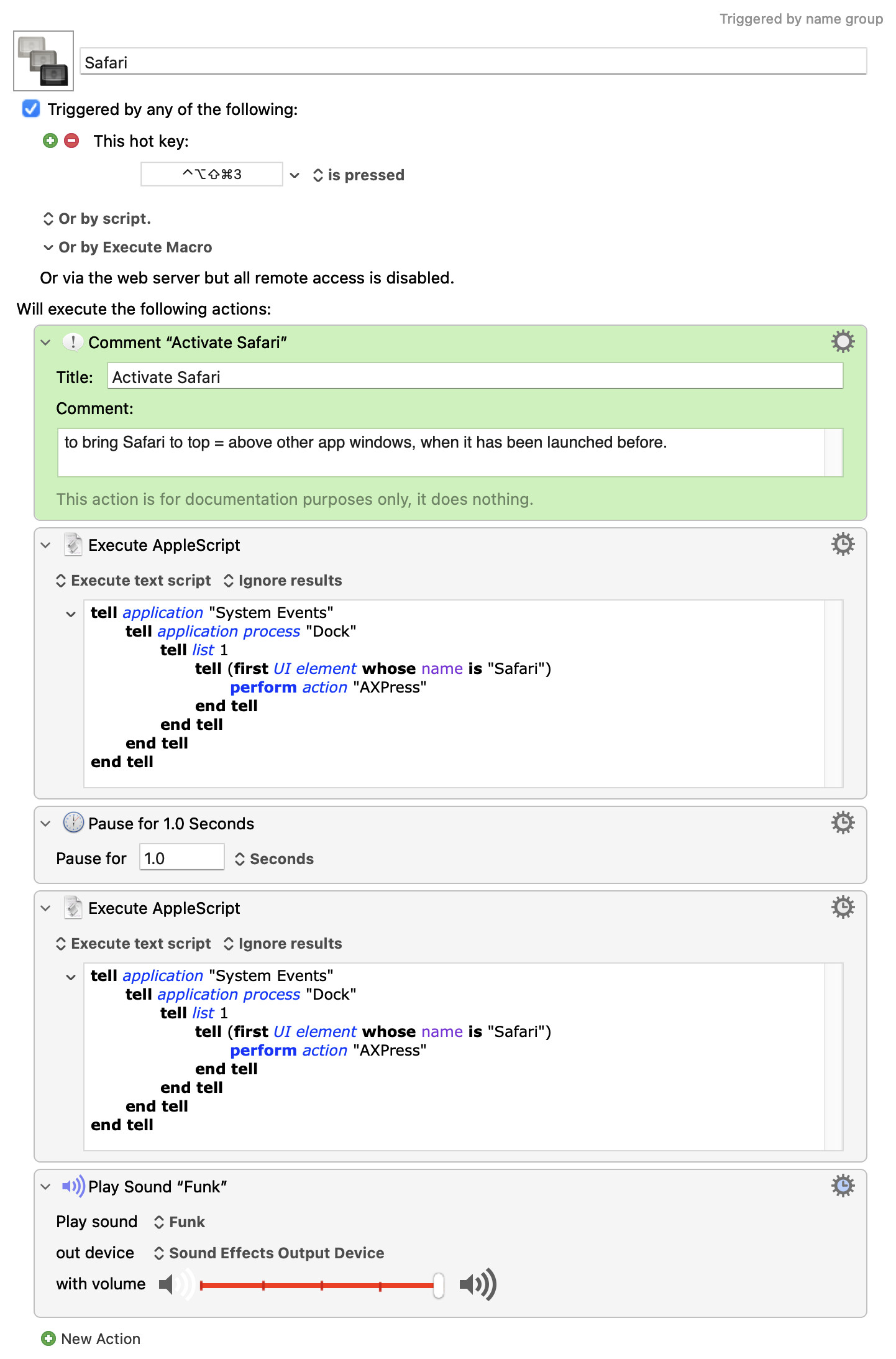Open gear menu of Pause action
Screen dimensions: 896x1359
coord(843,822)
